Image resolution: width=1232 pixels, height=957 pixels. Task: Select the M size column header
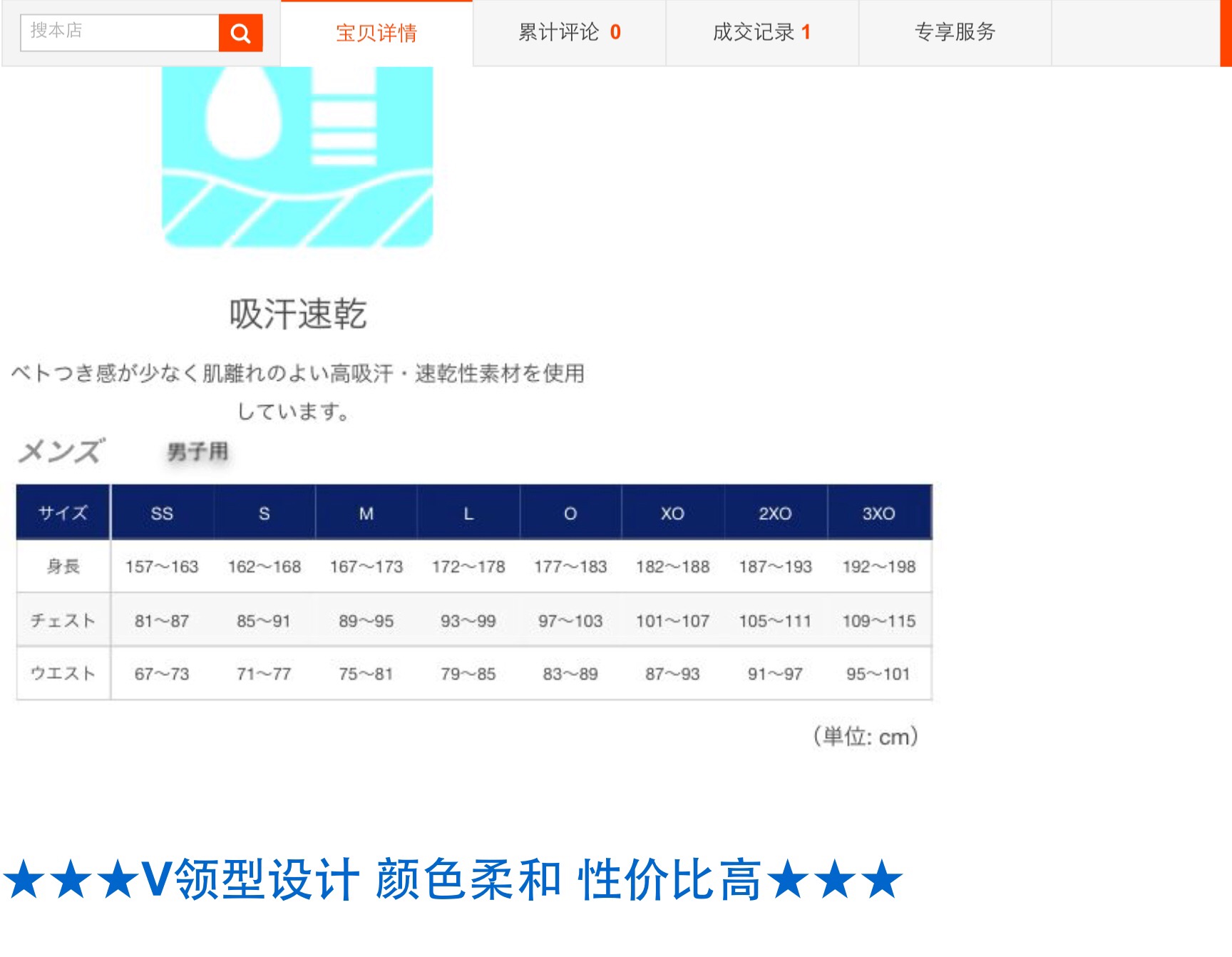[366, 513]
